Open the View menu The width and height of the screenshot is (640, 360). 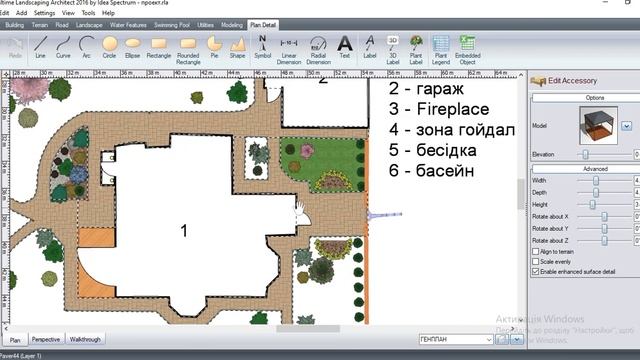68,13
